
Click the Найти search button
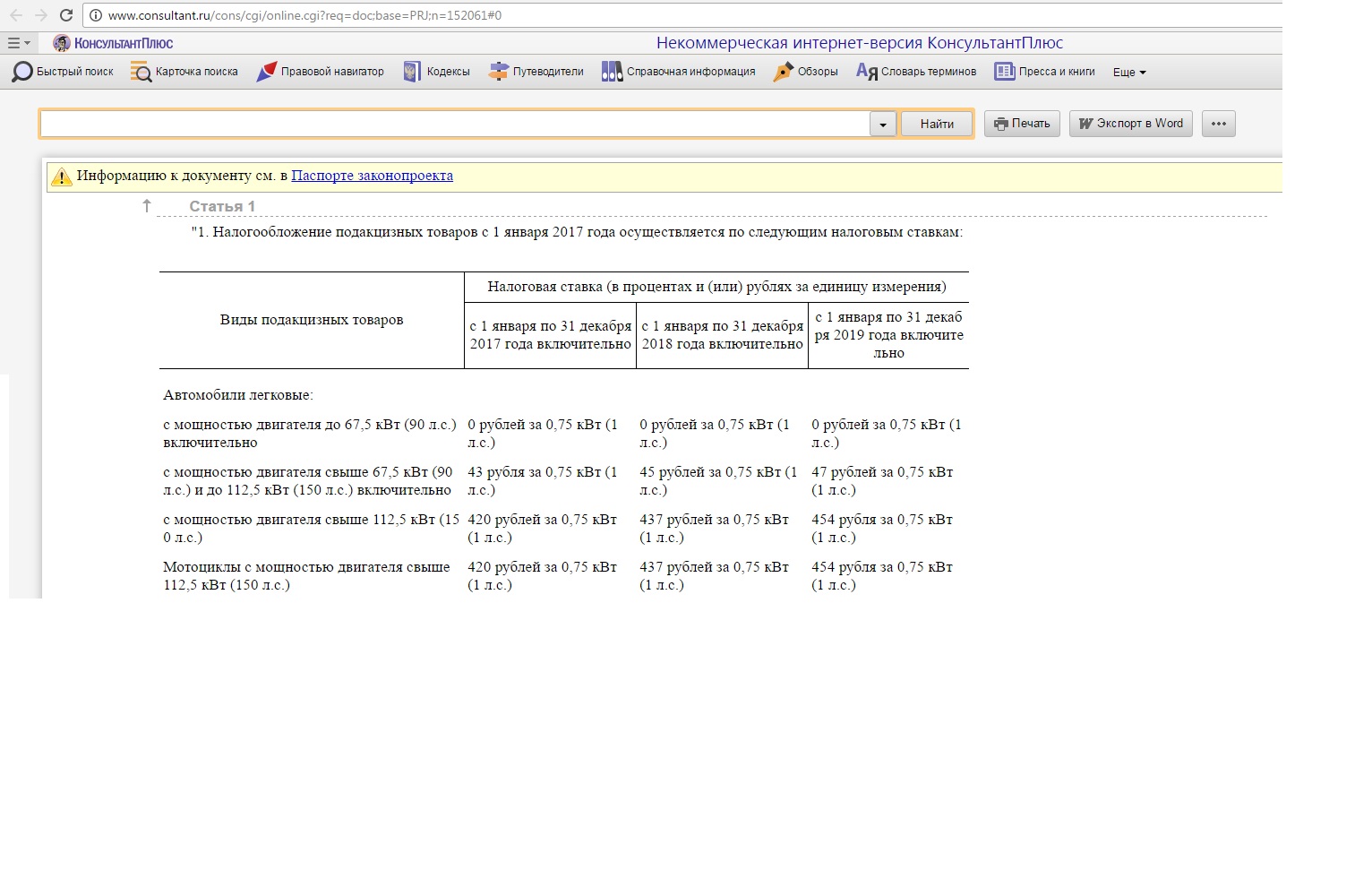pyautogui.click(x=937, y=125)
